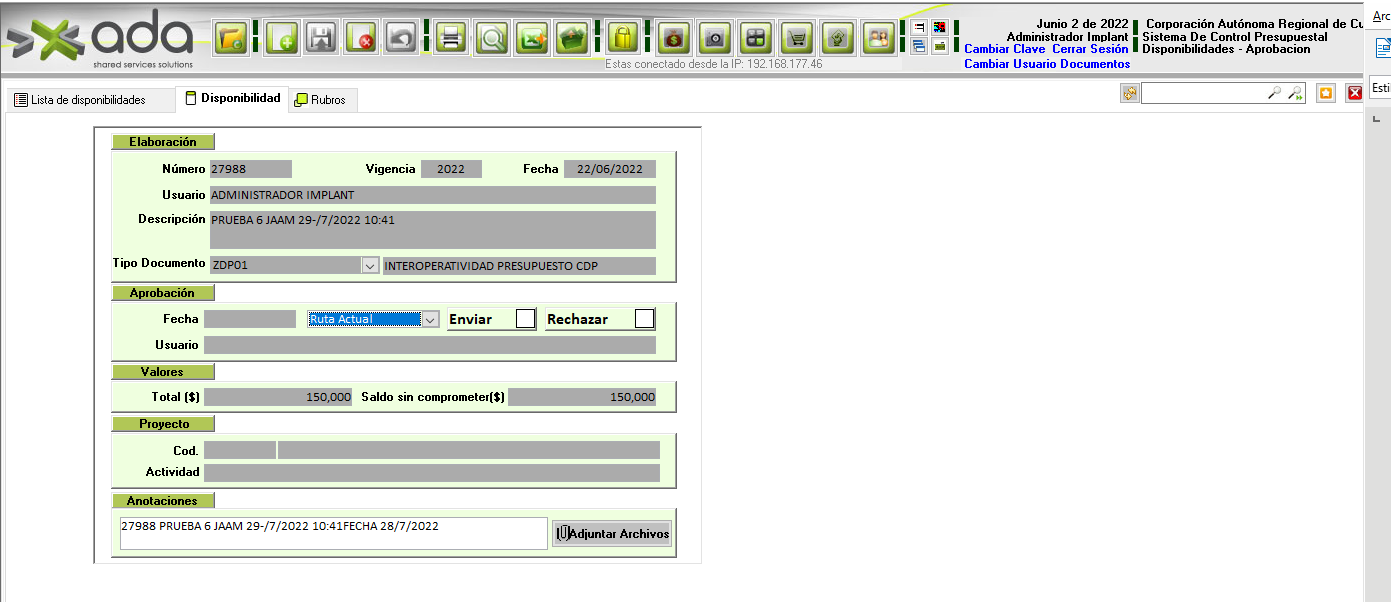The image size is (1391, 602).
Task: Export to Excel icon
Action: (x=532, y=39)
